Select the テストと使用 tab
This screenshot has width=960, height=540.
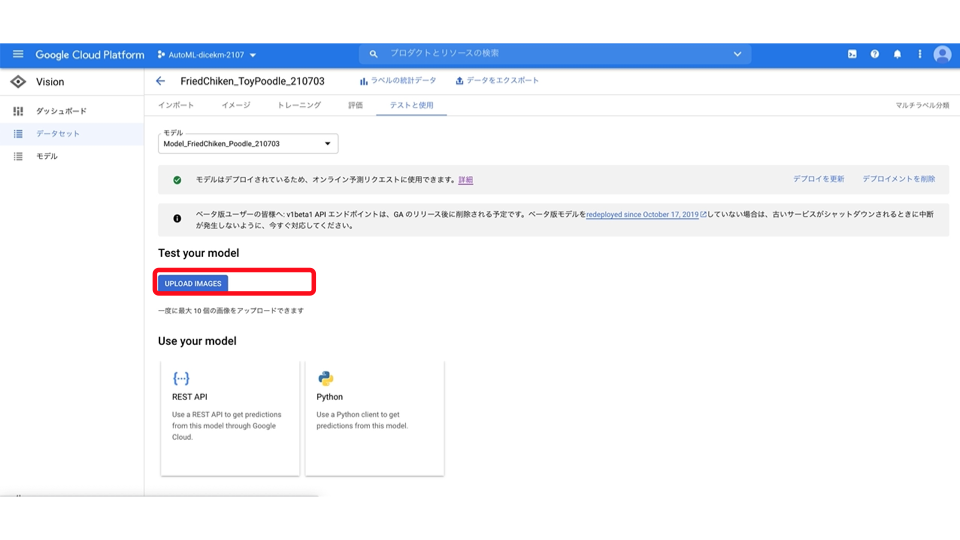(411, 105)
